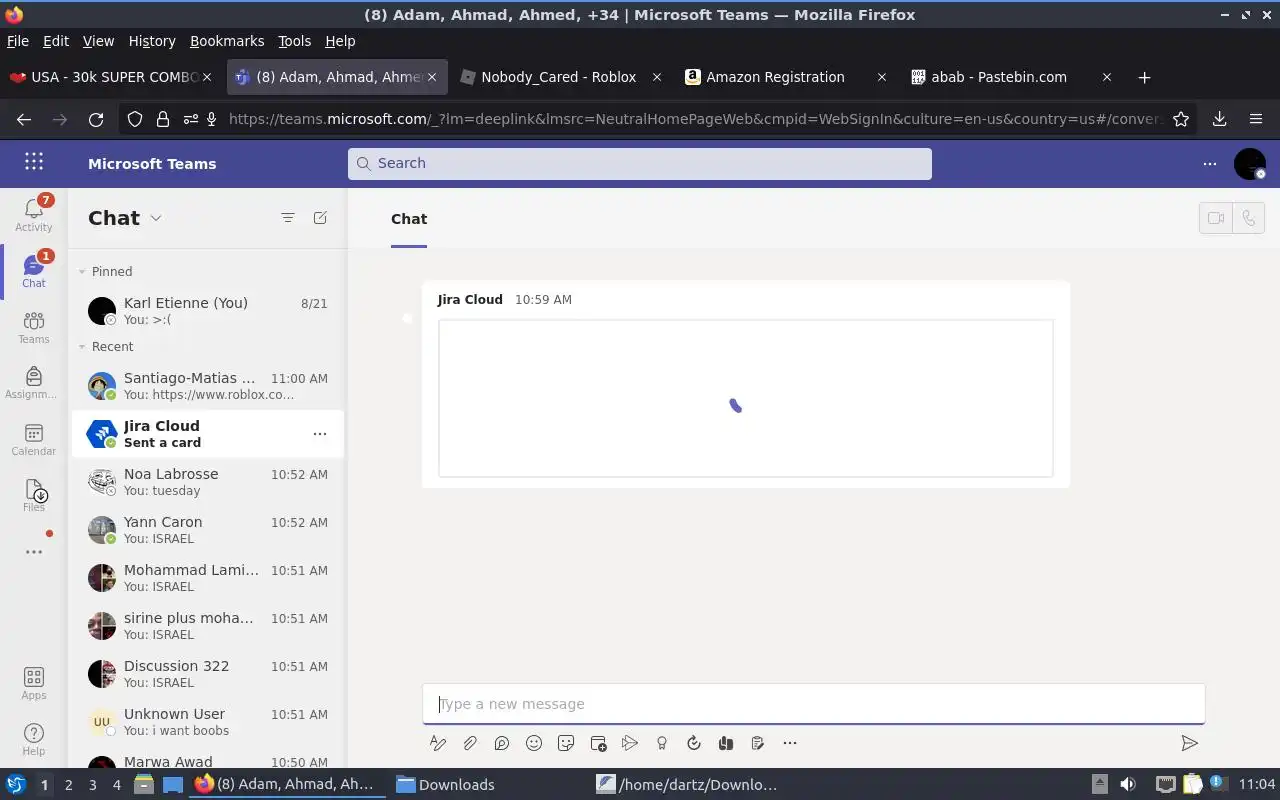Filter the chat list
The width and height of the screenshot is (1280, 800).
pyautogui.click(x=288, y=218)
